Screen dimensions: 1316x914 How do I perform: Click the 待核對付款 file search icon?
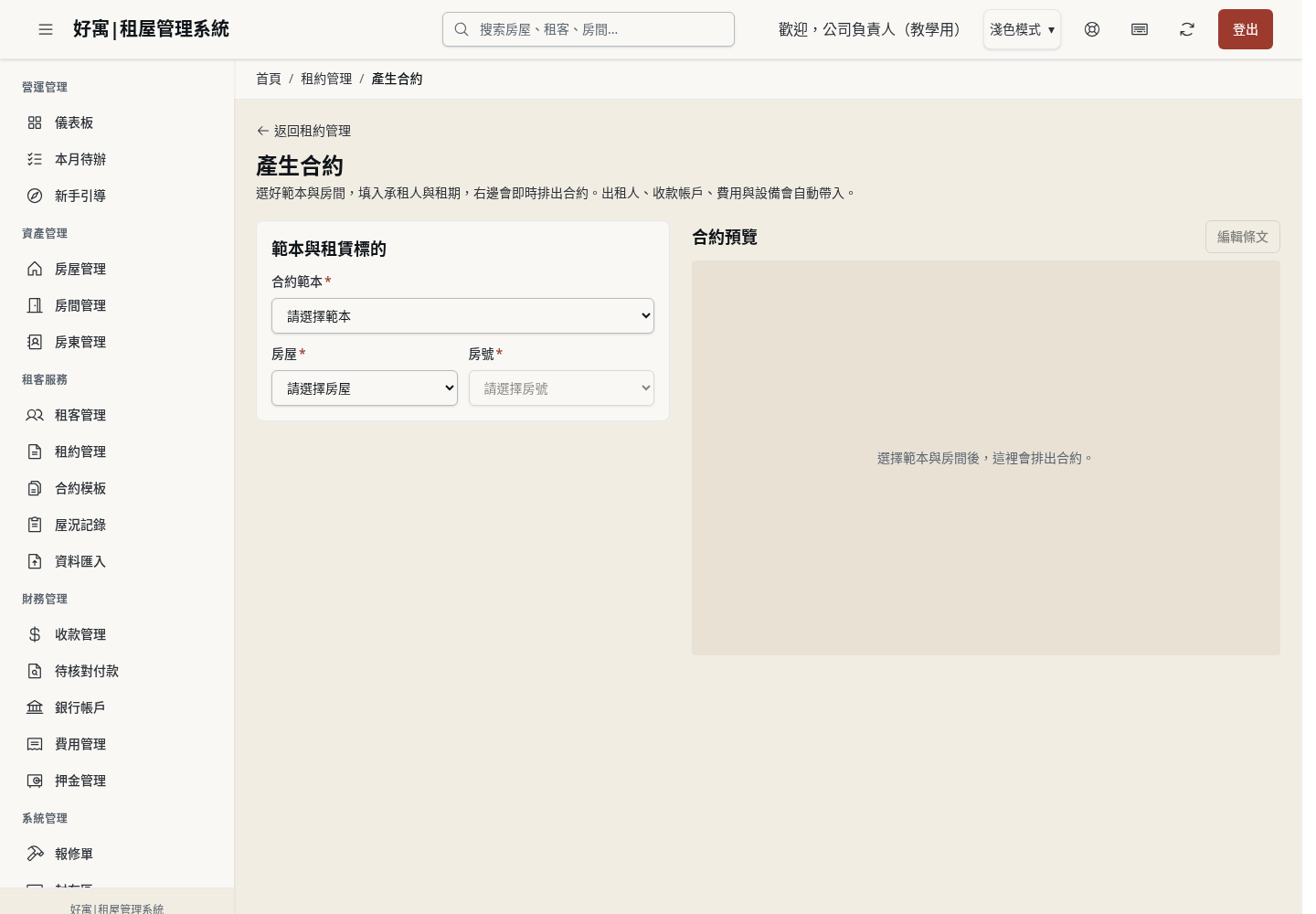(35, 671)
